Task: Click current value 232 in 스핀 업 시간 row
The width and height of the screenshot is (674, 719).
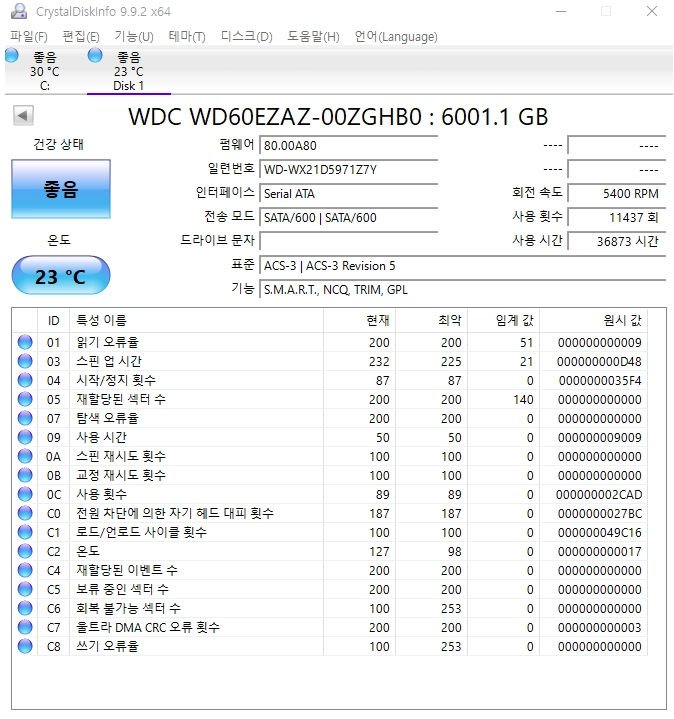Action: (379, 362)
